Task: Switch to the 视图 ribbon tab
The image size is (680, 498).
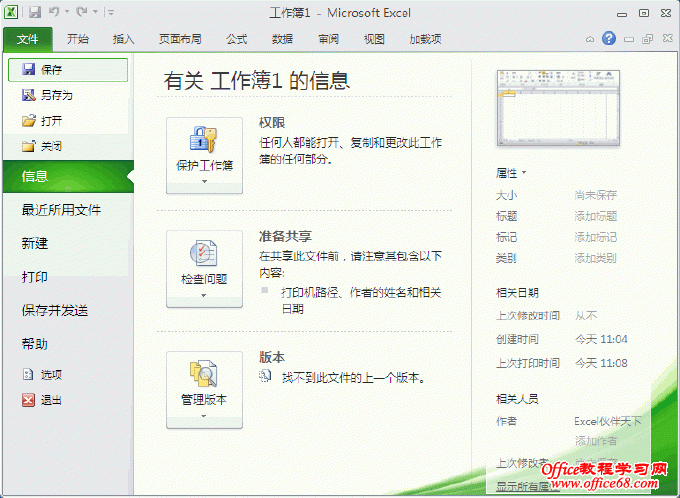Action: 374,39
